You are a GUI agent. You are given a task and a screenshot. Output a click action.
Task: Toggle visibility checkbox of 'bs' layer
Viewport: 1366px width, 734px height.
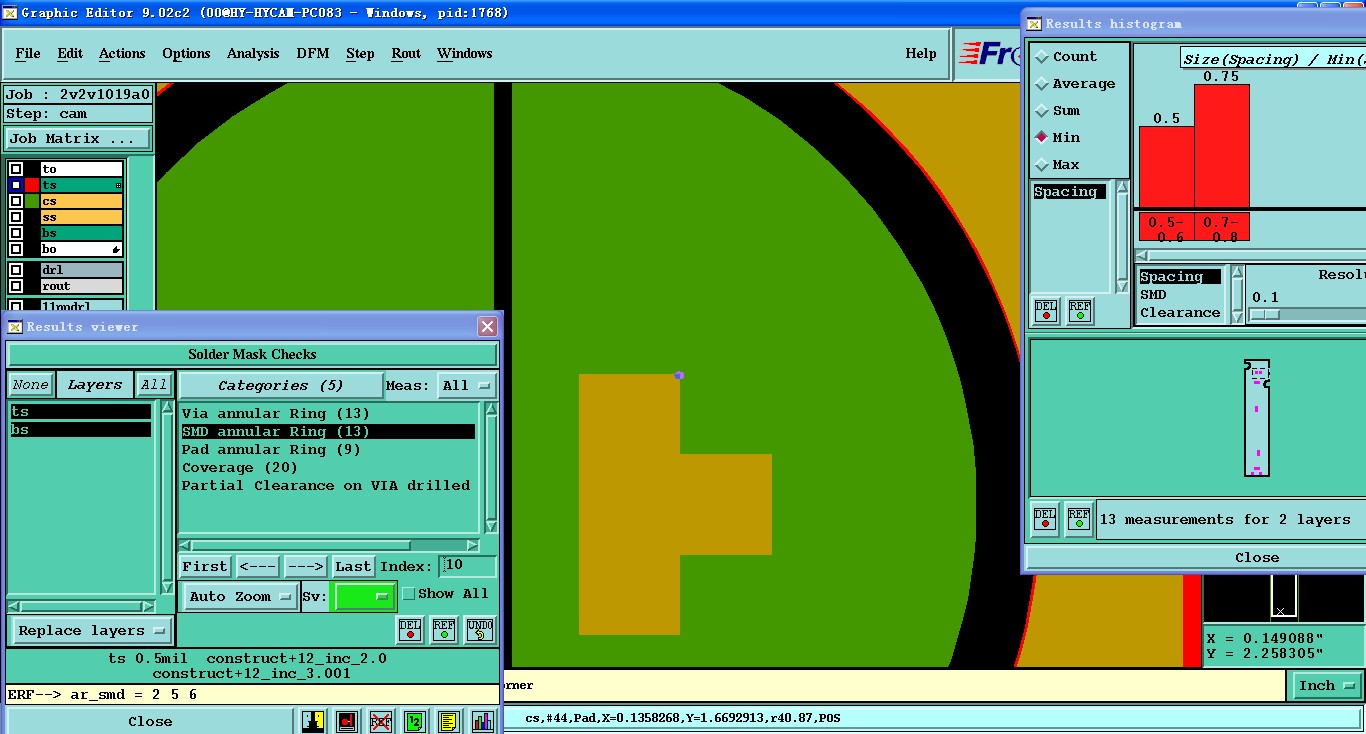coord(16,233)
